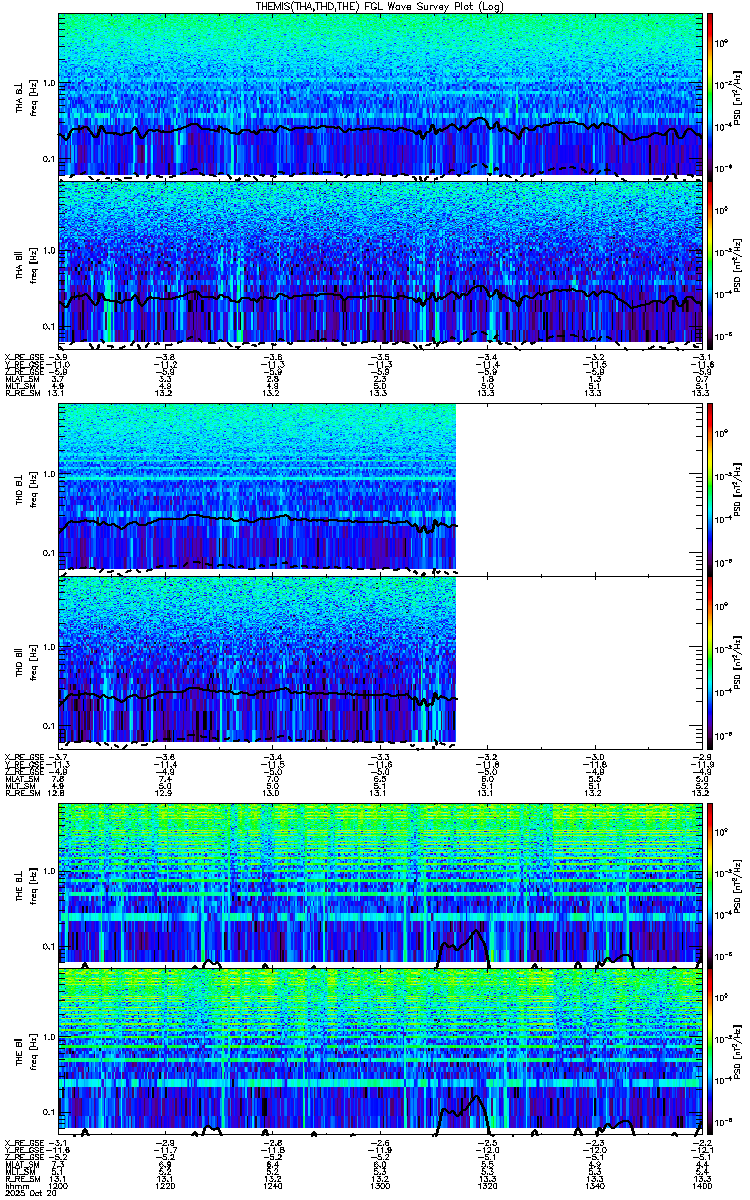Click the '0.1' frequency tick of THD B∥ panel
Image resolution: width=750 pixels, height=1200 pixels.
point(48,724)
